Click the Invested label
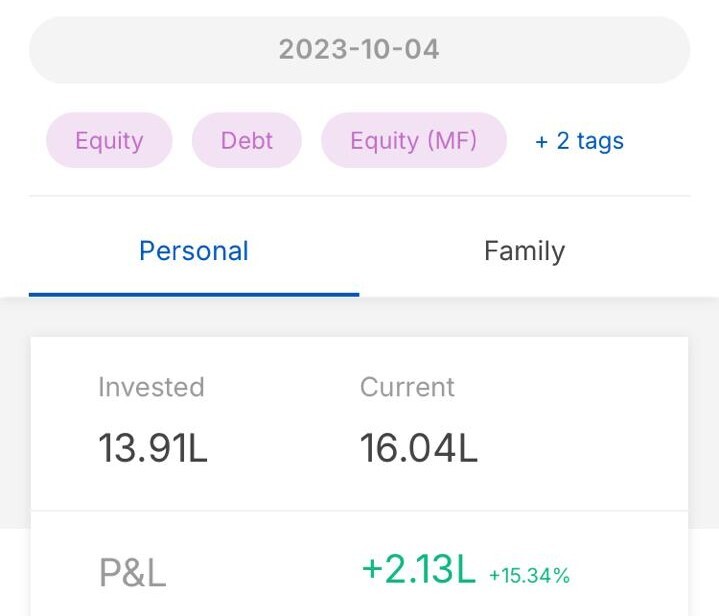 (151, 387)
